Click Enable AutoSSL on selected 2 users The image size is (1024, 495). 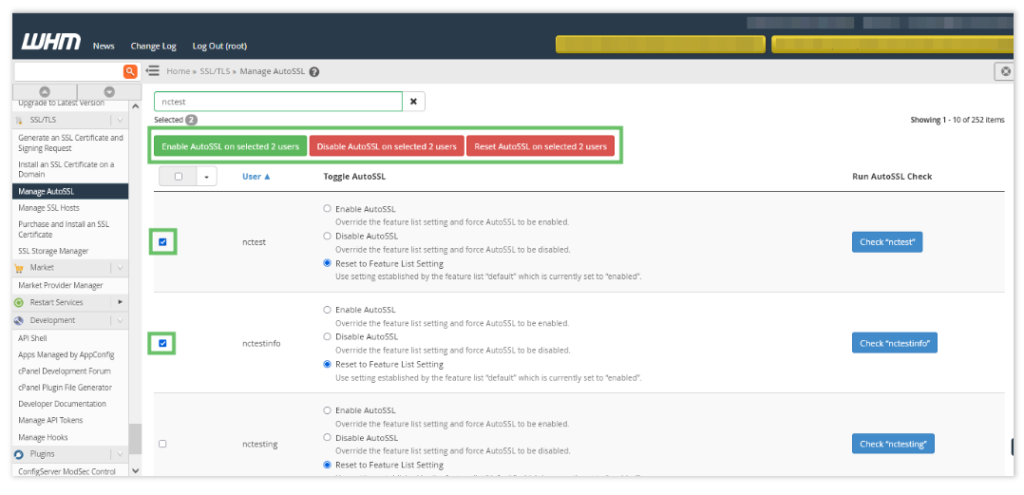point(230,146)
